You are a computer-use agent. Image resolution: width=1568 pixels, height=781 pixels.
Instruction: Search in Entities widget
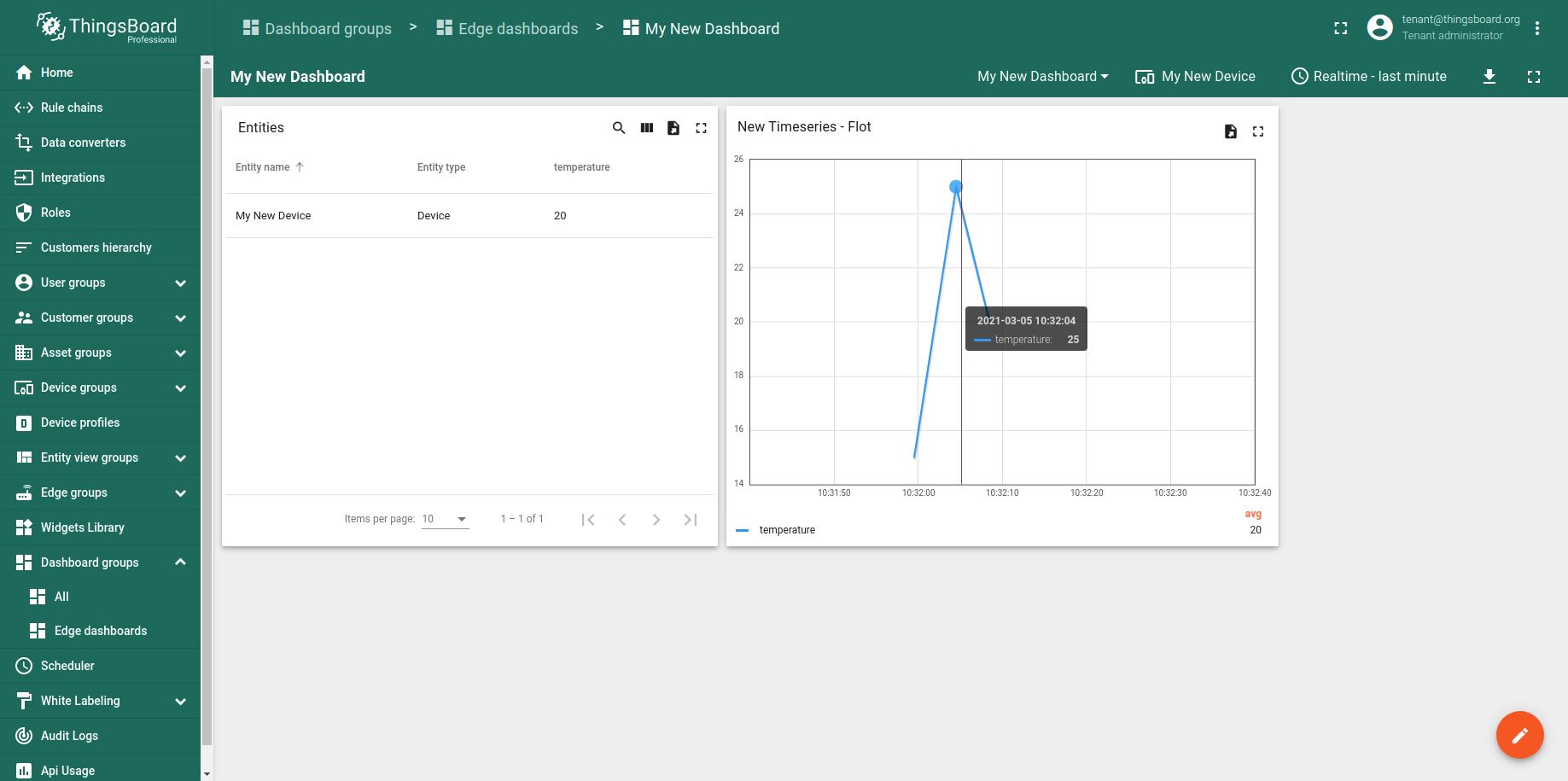[x=619, y=128]
